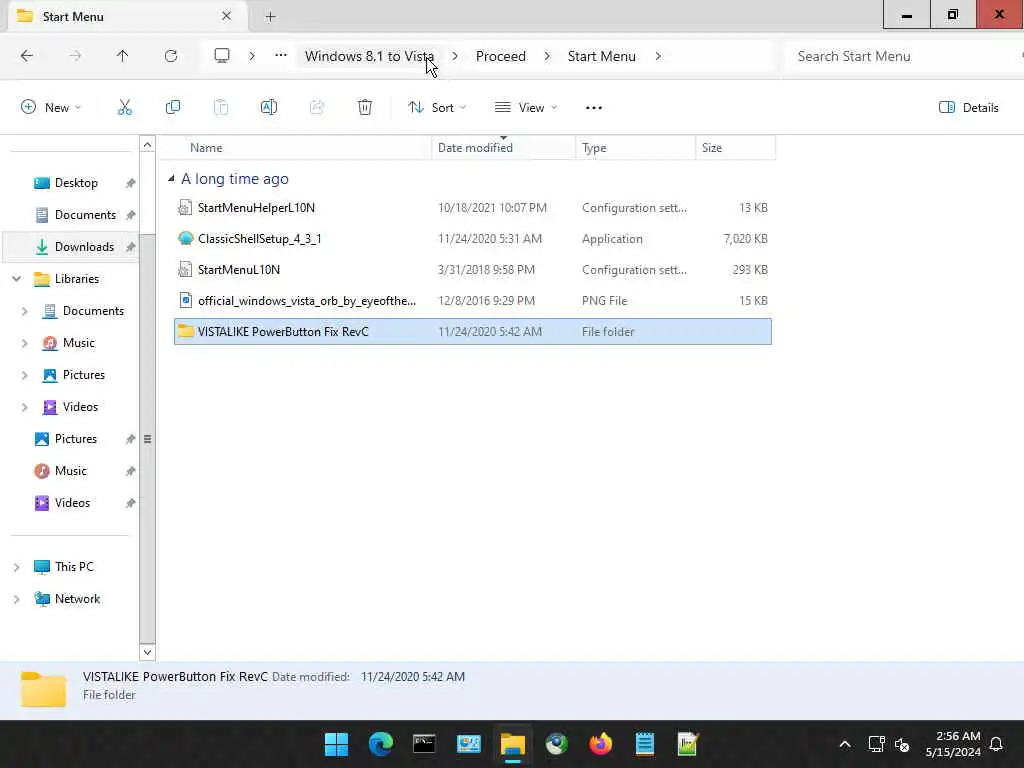Image resolution: width=1024 pixels, height=768 pixels.
Task: Toggle the pin beside sidebar Videos
Action: click(x=131, y=504)
